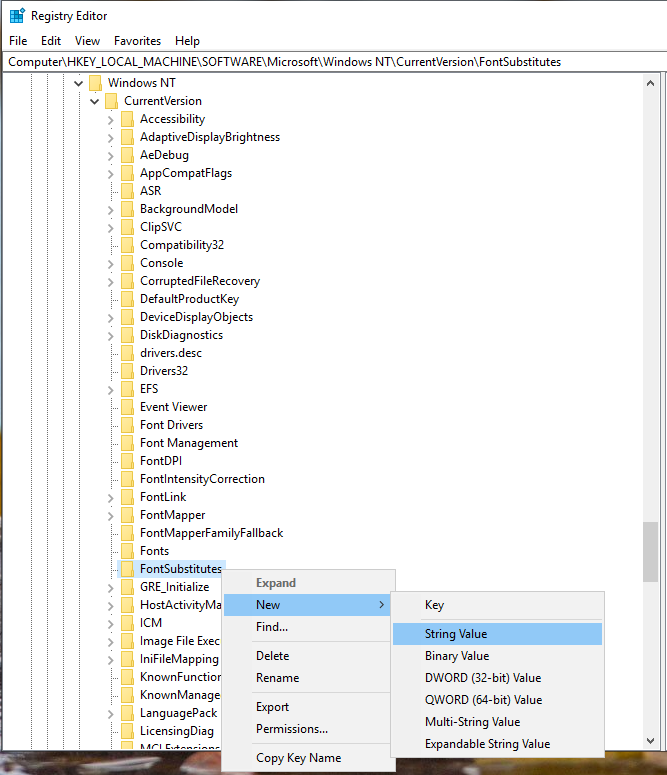The height and width of the screenshot is (775, 667).
Task: Click the registry path address bar
Action: click(334, 62)
